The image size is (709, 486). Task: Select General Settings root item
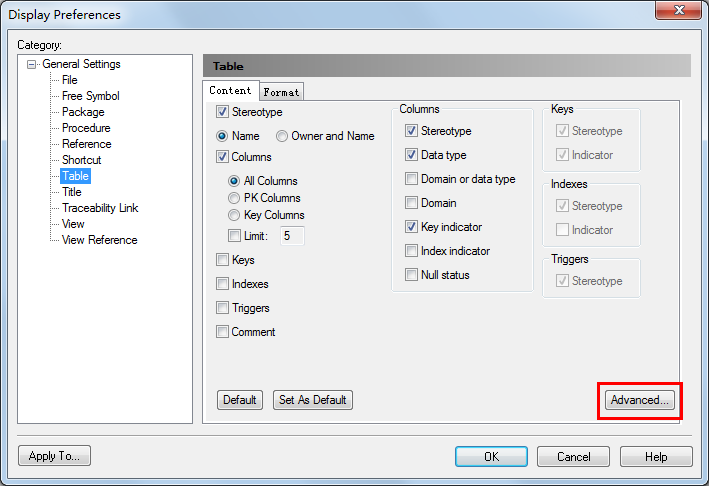81,64
